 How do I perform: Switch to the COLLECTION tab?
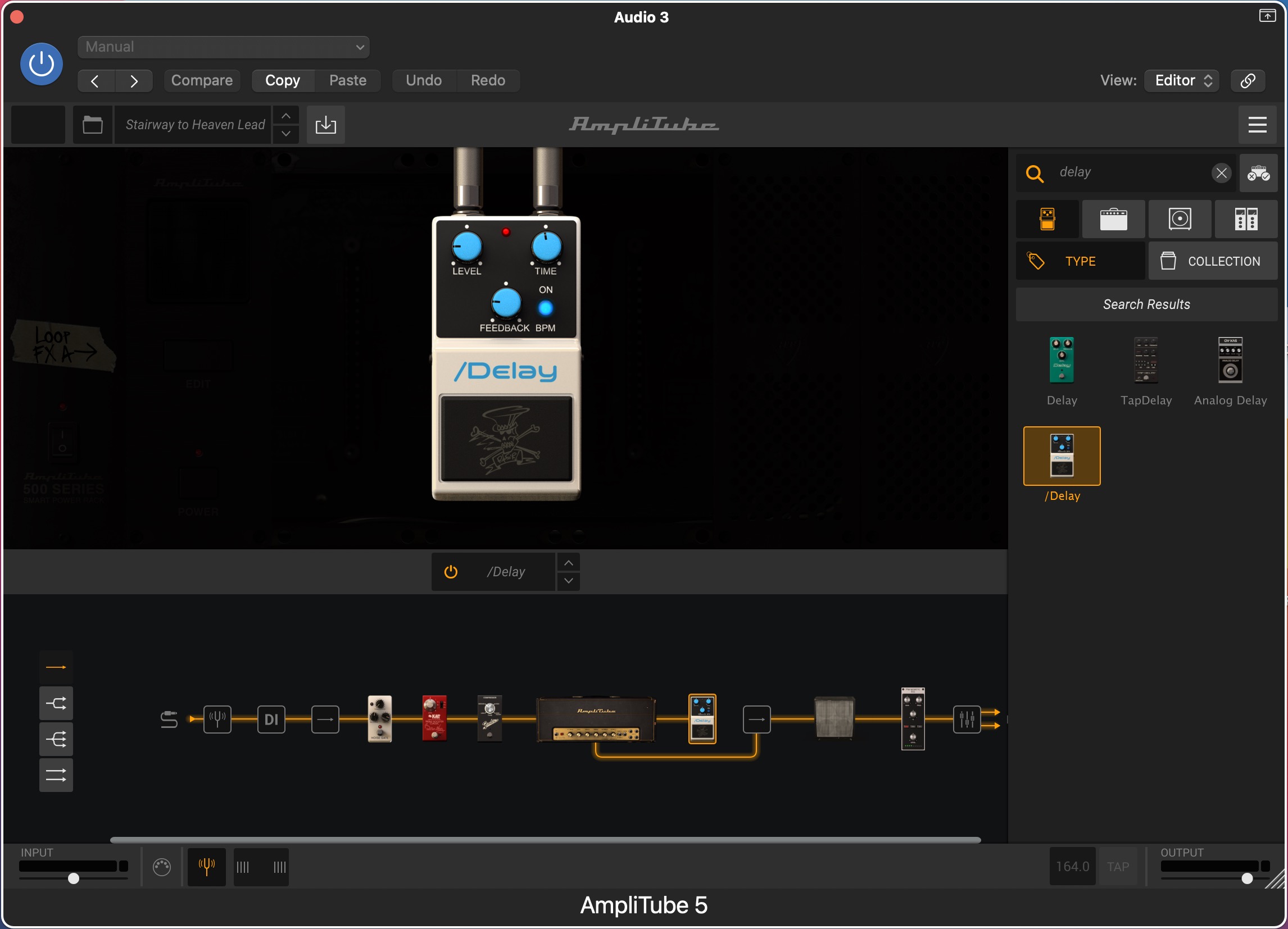(x=1213, y=261)
